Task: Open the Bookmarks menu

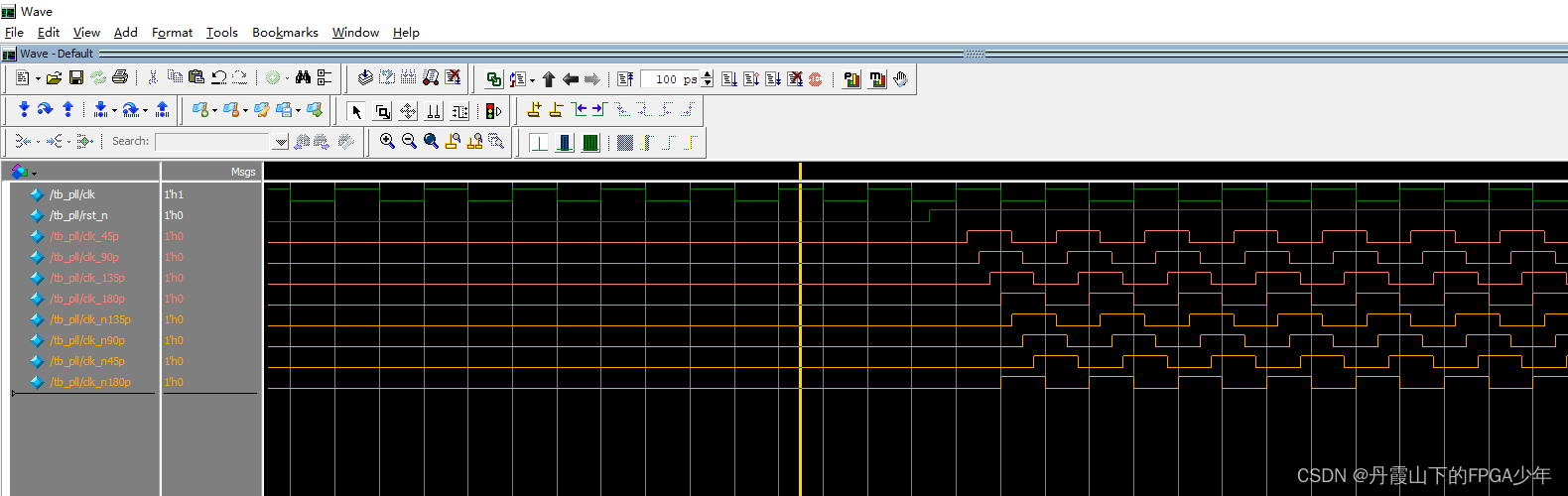Action: point(285,32)
